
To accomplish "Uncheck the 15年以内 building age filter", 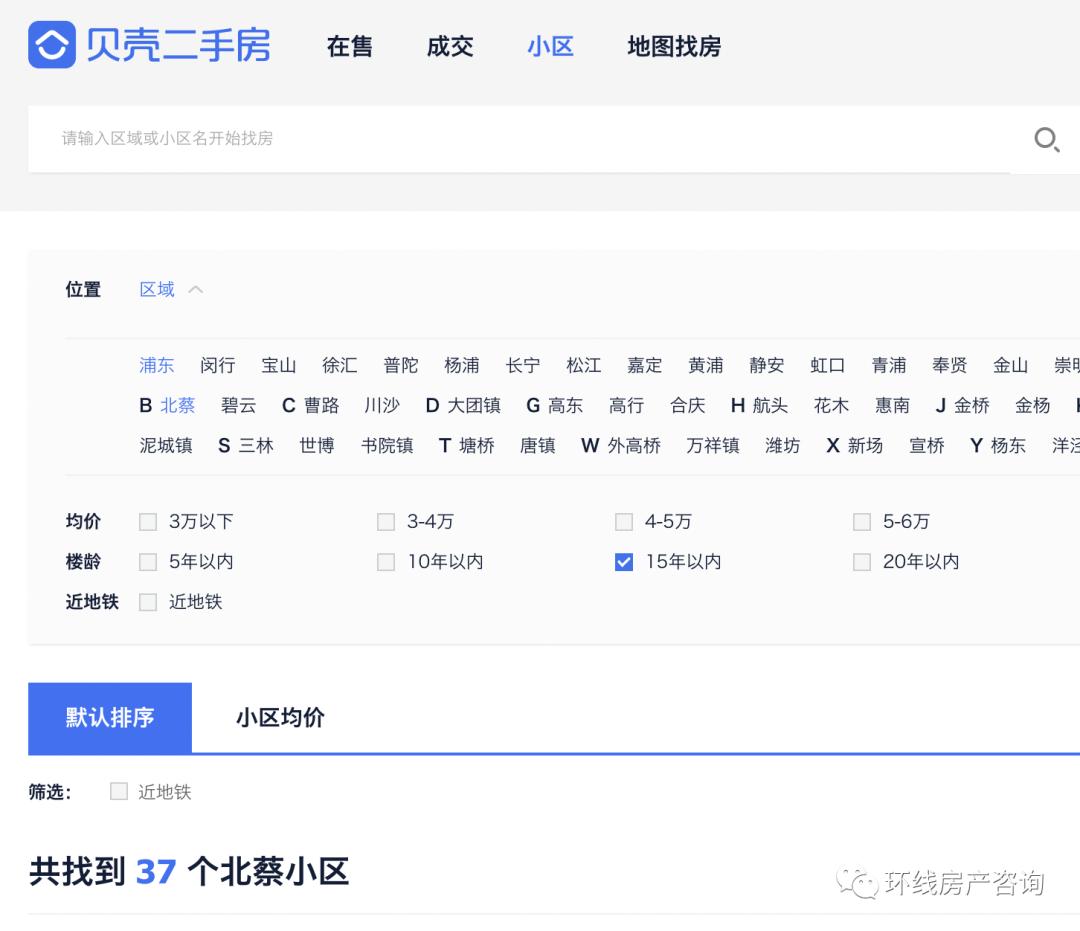I will [624, 562].
